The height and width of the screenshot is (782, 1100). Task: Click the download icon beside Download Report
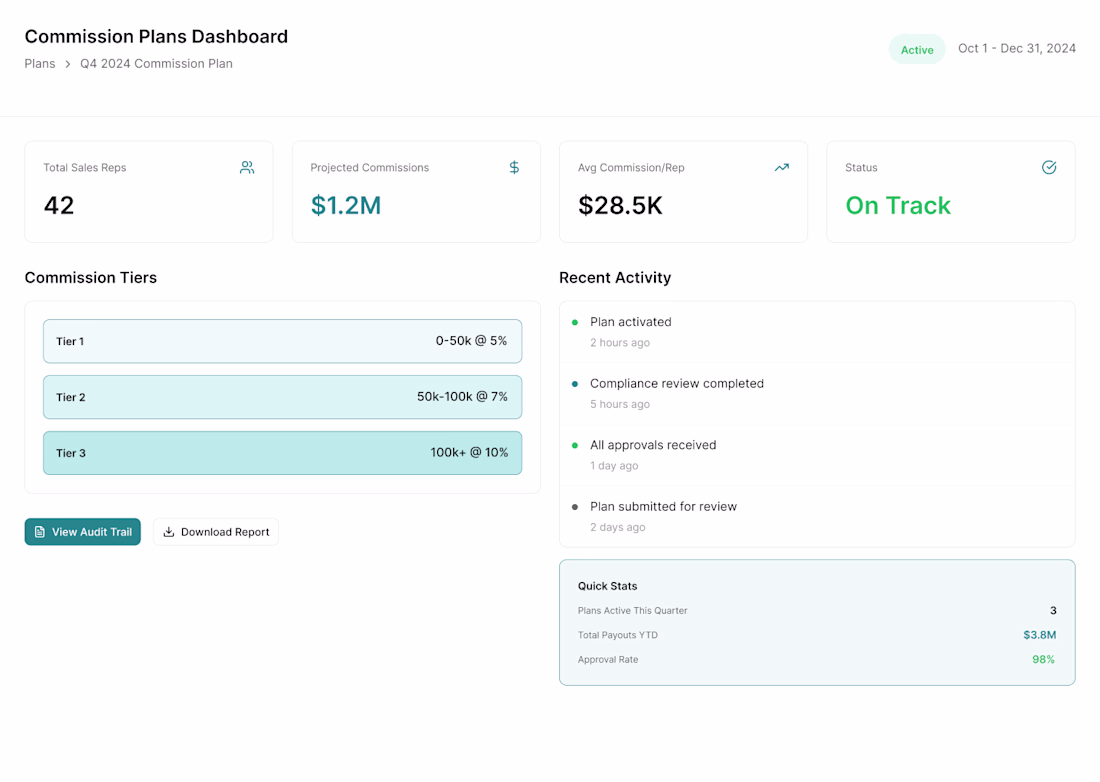(x=168, y=532)
